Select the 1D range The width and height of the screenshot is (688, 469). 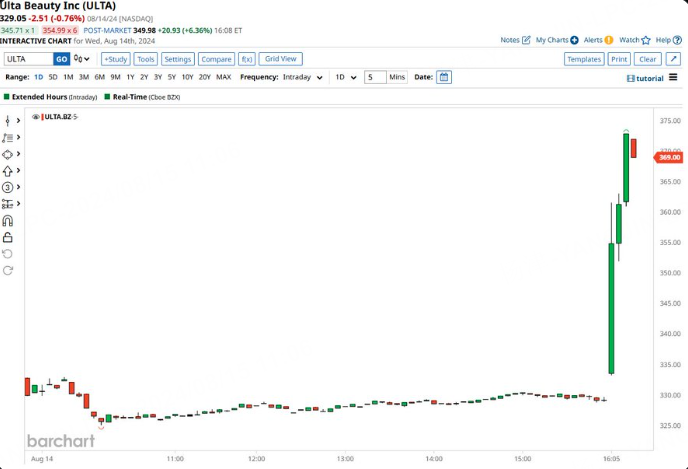(39, 77)
